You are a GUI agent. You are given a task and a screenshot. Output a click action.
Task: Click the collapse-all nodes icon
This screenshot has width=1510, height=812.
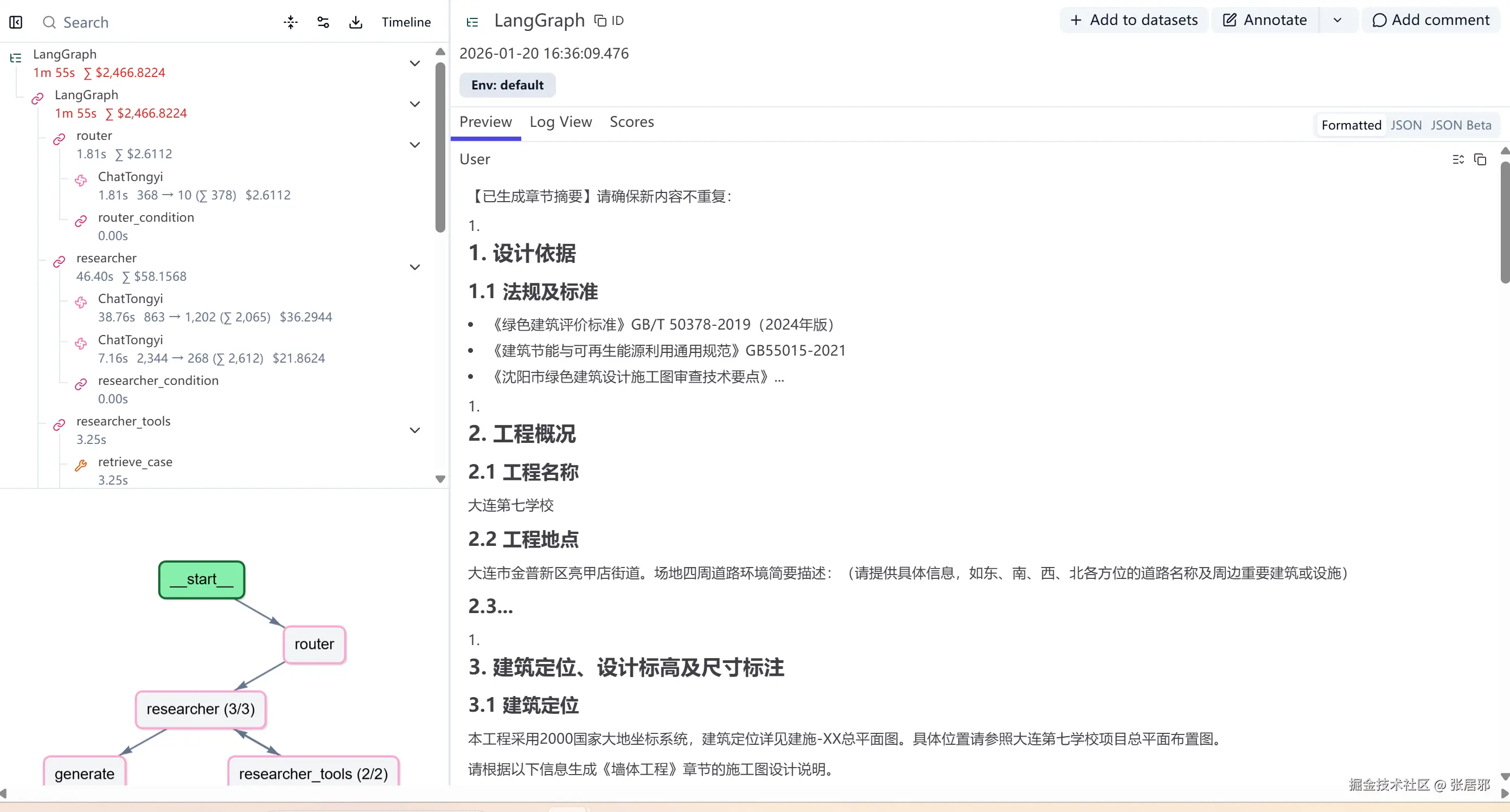tap(291, 22)
